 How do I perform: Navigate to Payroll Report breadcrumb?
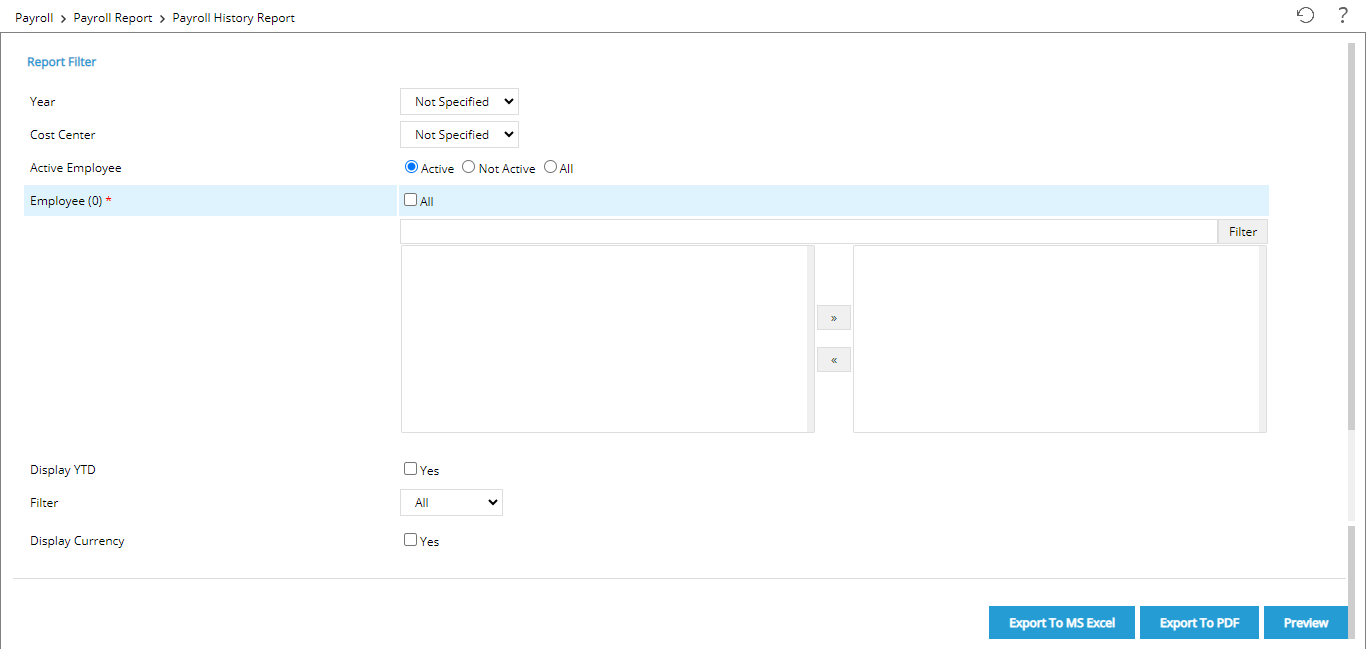(113, 18)
